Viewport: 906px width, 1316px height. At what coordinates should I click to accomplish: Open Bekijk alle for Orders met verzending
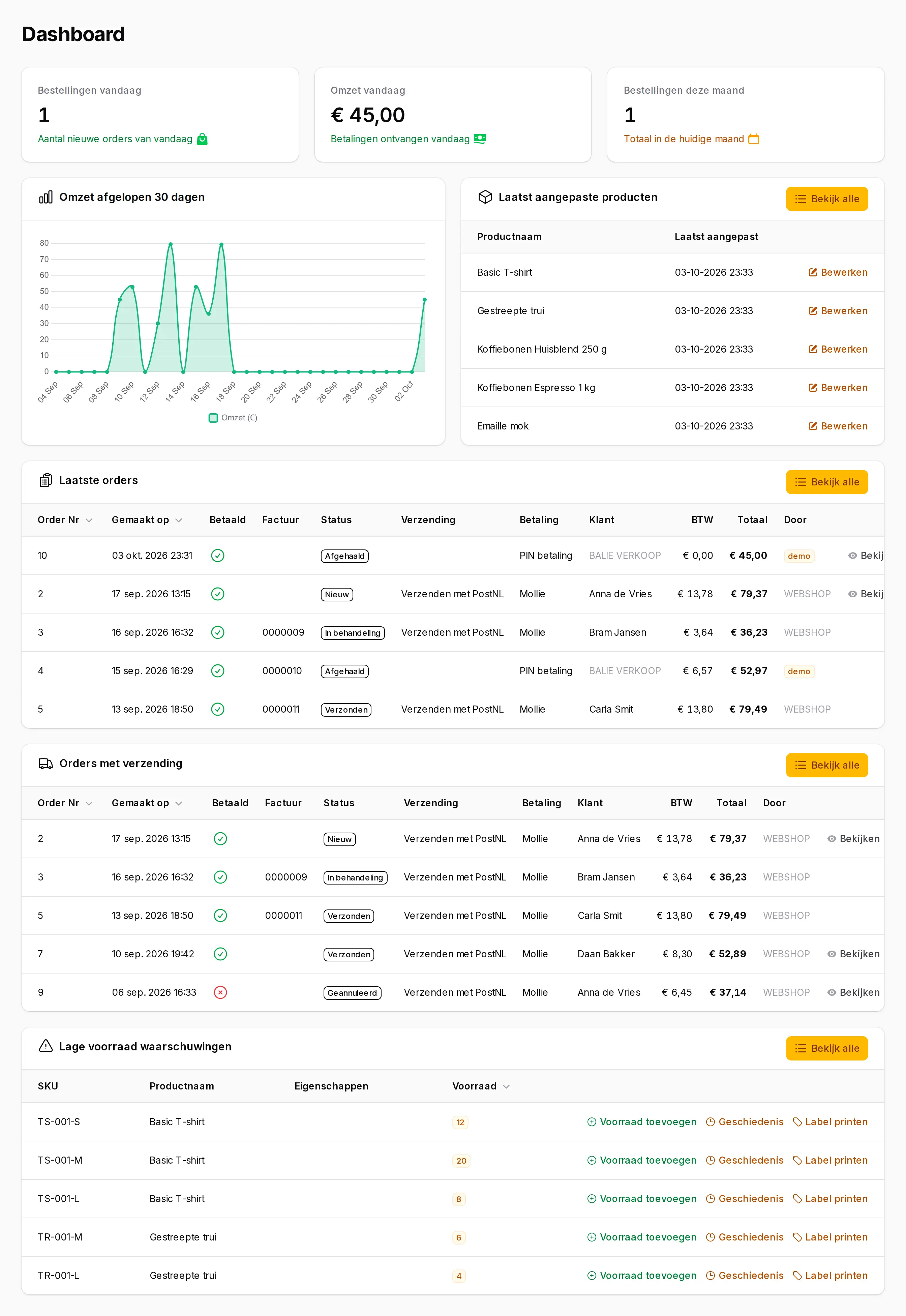826,765
